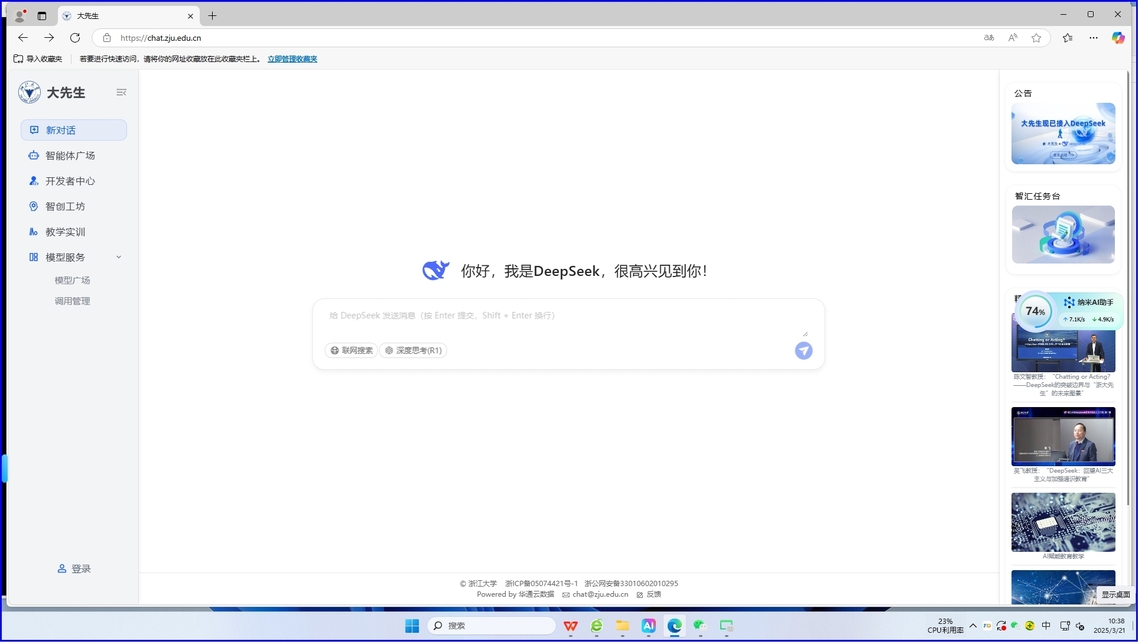This screenshot has width=1138, height=644.
Task: Toggle 联网搜索 web search option
Action: [351, 350]
